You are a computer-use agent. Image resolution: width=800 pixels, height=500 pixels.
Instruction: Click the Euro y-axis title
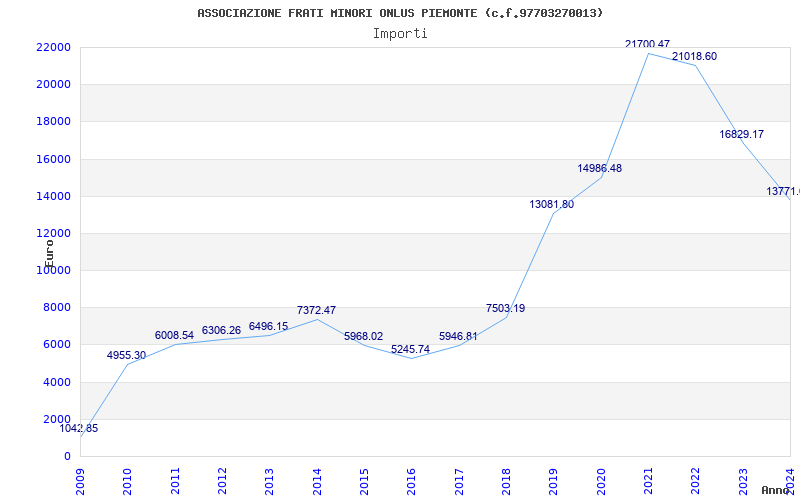pyautogui.click(x=49, y=254)
